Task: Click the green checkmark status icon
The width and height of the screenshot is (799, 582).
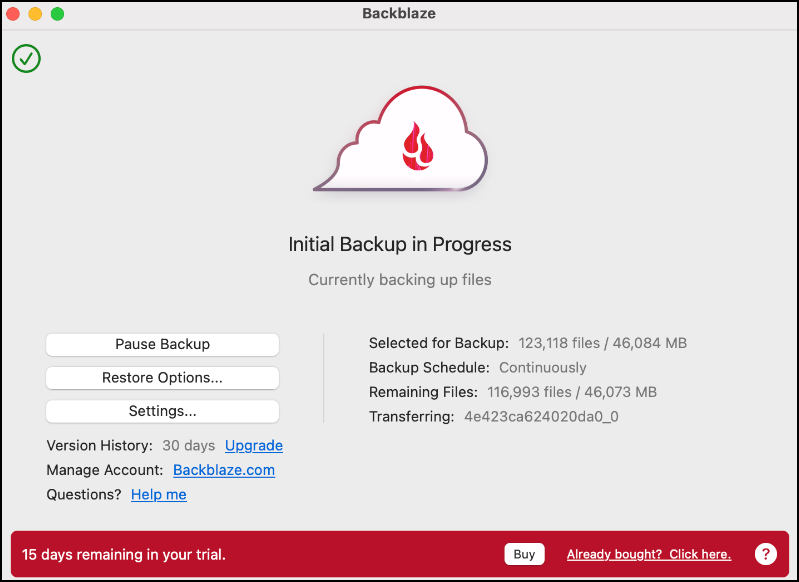Action: (26, 59)
